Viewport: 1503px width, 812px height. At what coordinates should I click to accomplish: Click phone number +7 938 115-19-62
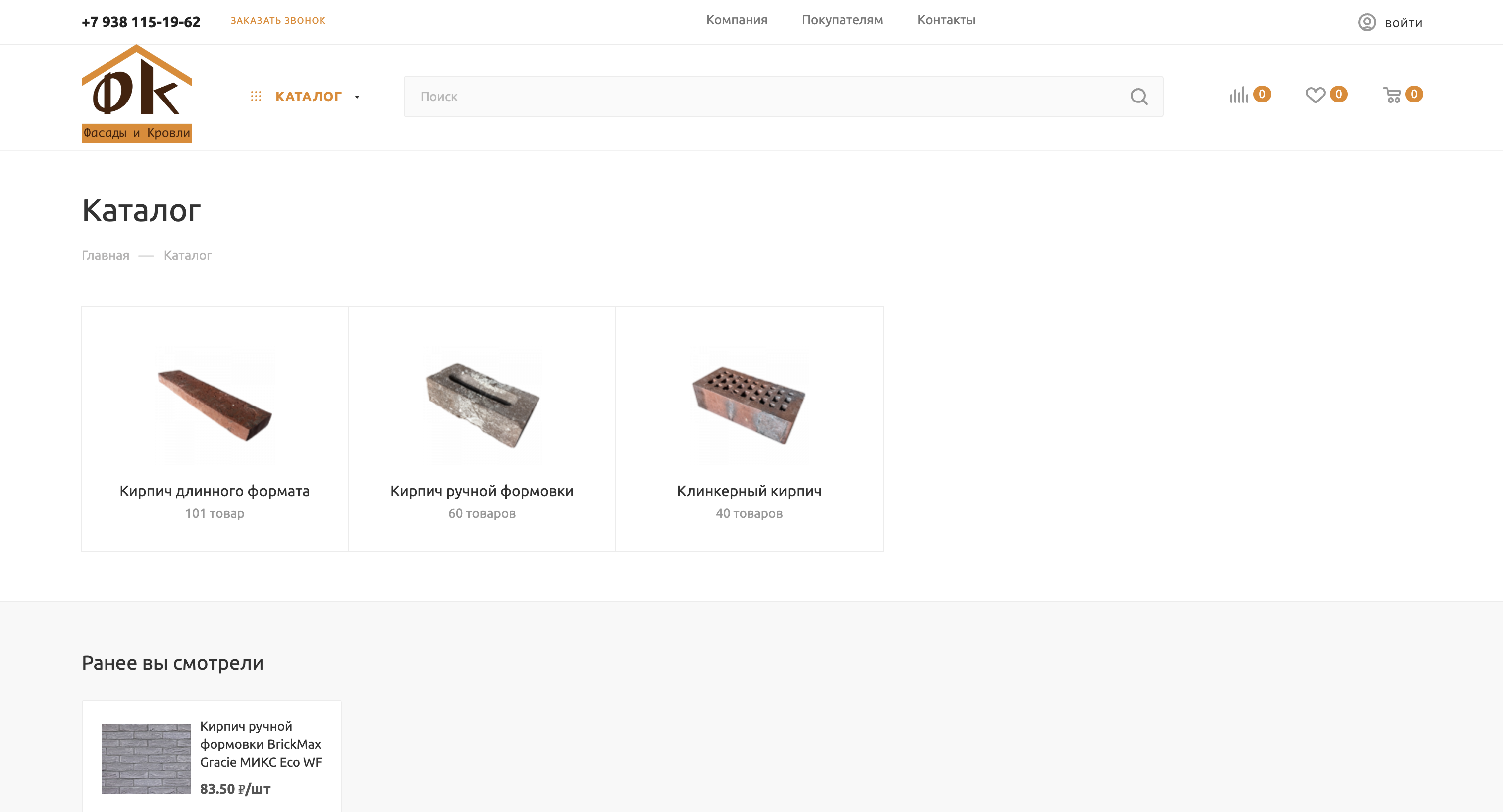(x=141, y=22)
